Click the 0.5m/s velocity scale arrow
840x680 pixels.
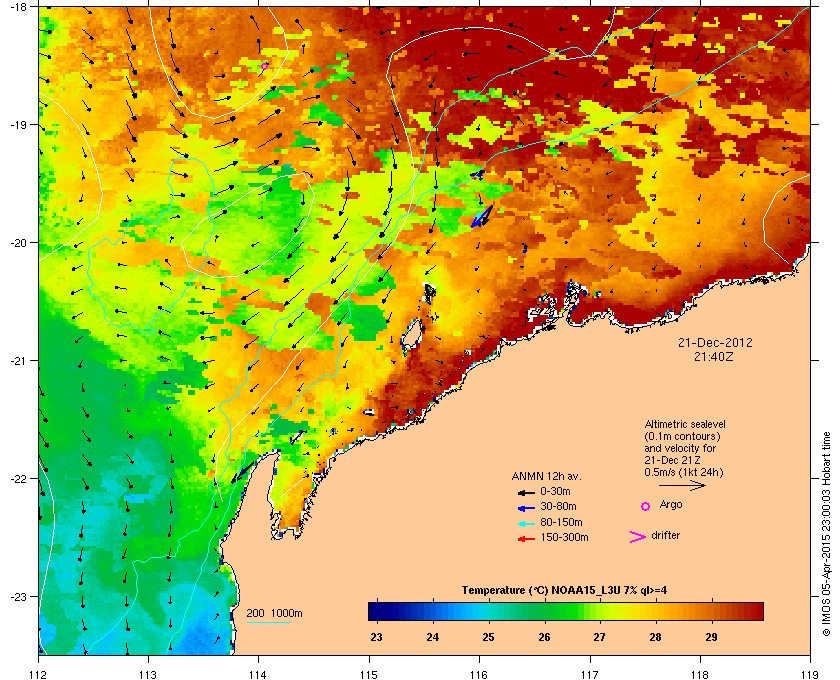[682, 486]
